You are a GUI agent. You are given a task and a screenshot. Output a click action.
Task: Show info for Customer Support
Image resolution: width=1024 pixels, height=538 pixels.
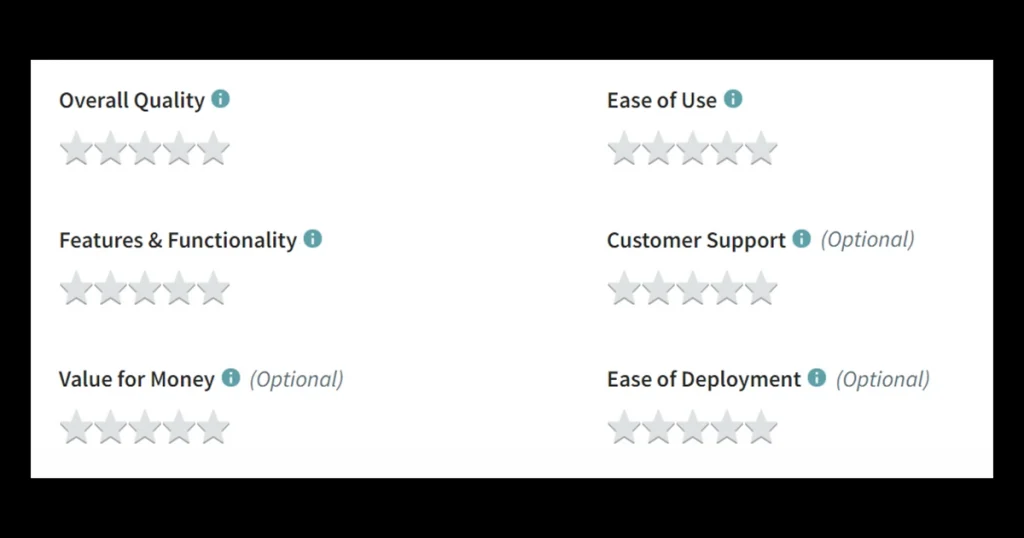tap(801, 239)
